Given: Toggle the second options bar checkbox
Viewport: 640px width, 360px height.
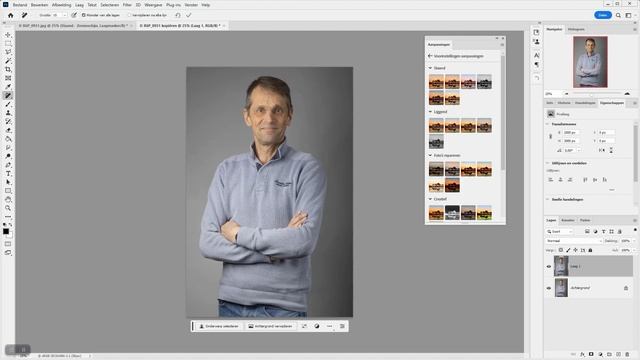Looking at the screenshot, I should tap(129, 15).
